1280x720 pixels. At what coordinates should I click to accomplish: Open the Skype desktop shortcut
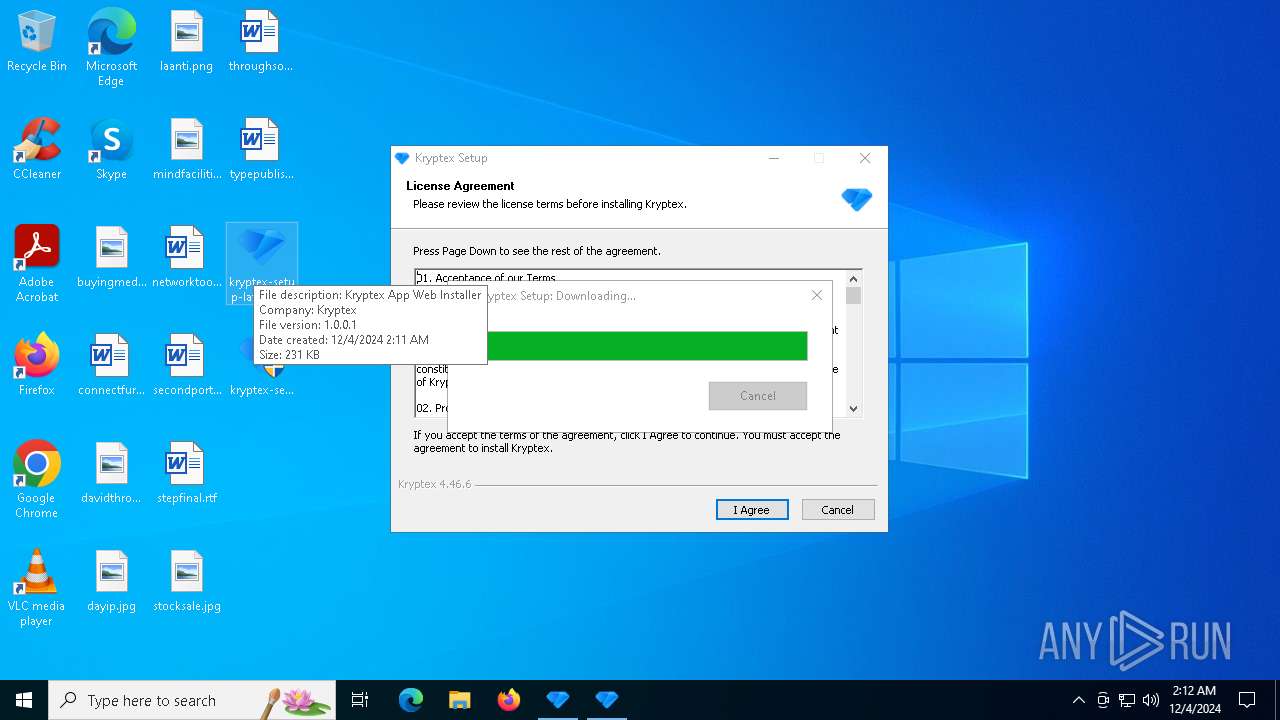(111, 150)
